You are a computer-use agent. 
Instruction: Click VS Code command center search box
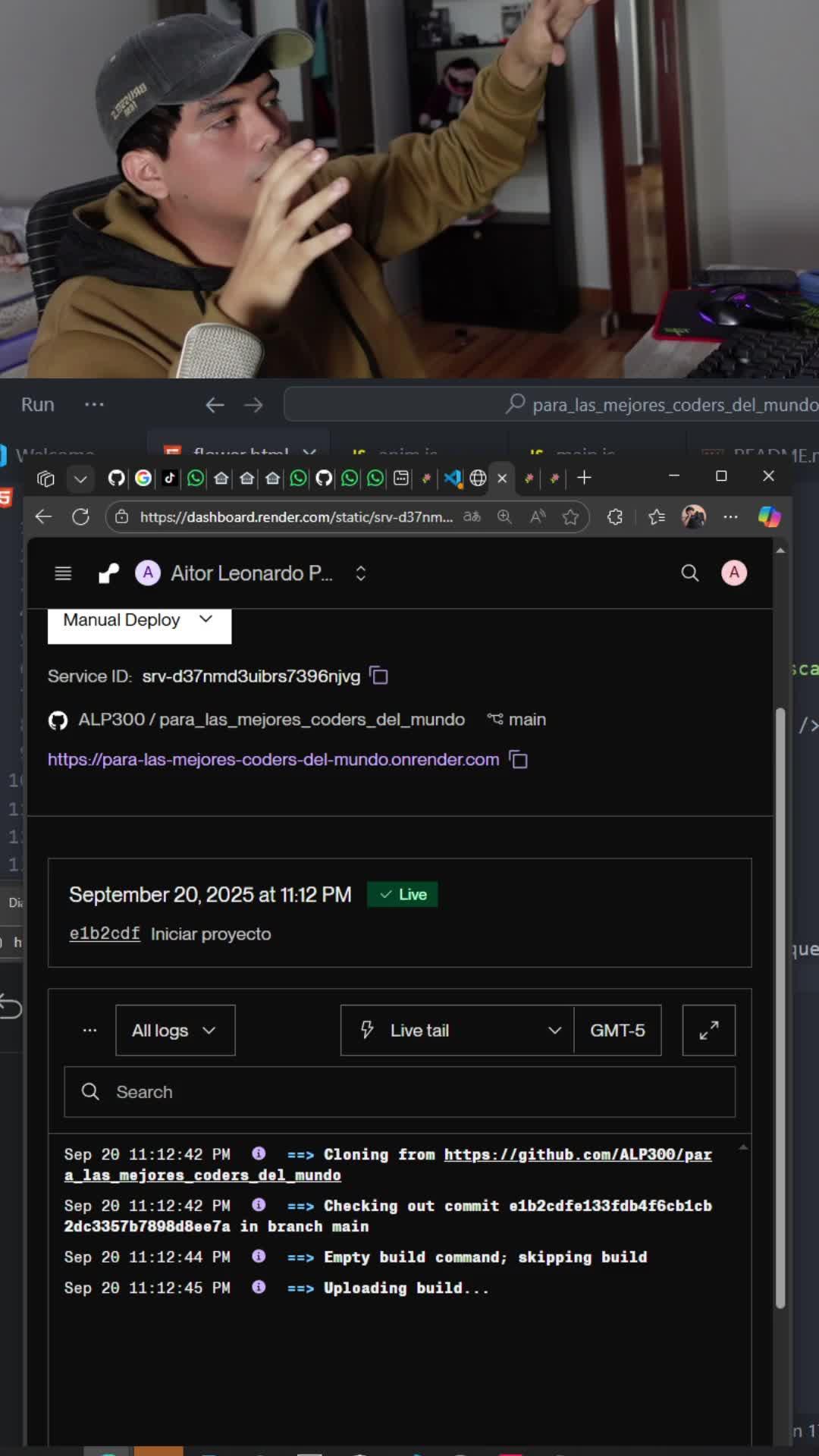(x=551, y=405)
